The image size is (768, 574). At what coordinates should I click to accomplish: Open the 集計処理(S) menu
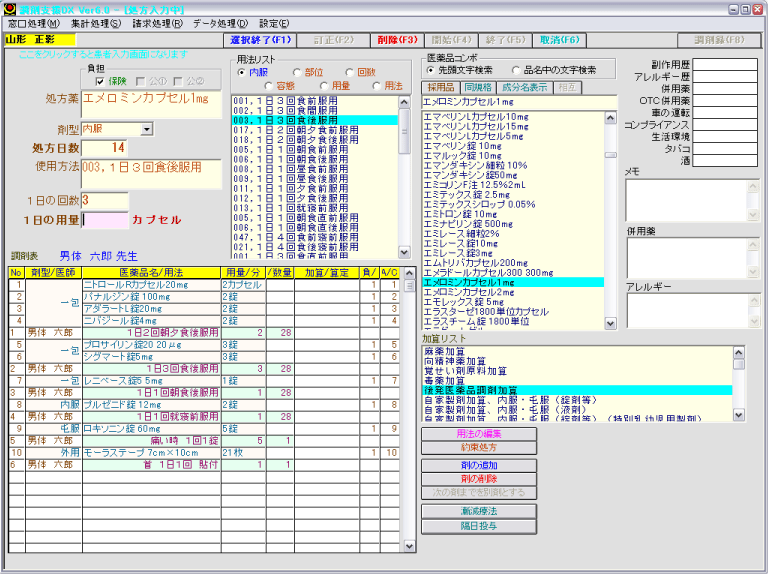tap(96, 24)
